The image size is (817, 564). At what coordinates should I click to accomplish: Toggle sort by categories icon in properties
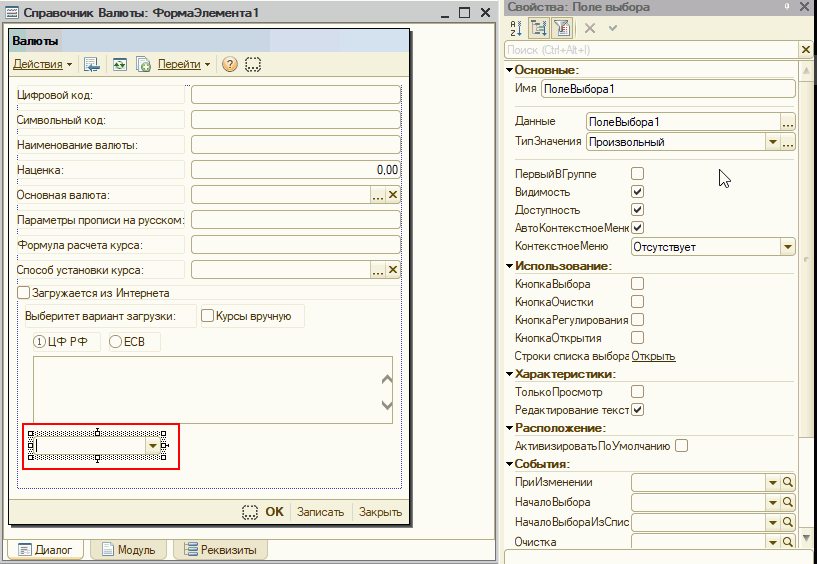(x=538, y=28)
